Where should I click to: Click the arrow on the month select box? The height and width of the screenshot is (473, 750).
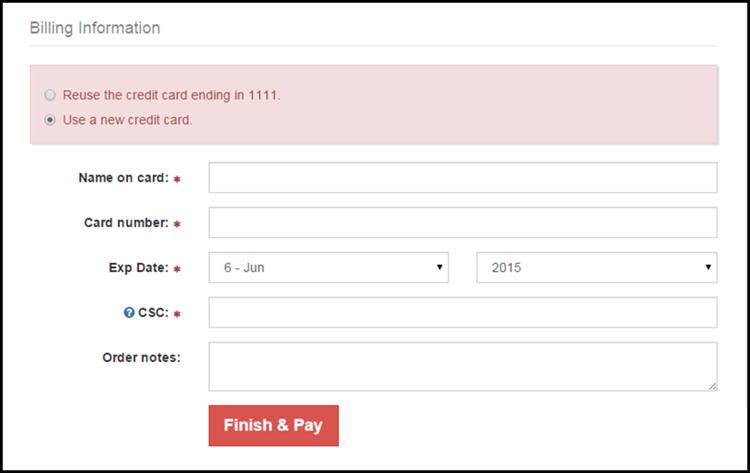(439, 267)
